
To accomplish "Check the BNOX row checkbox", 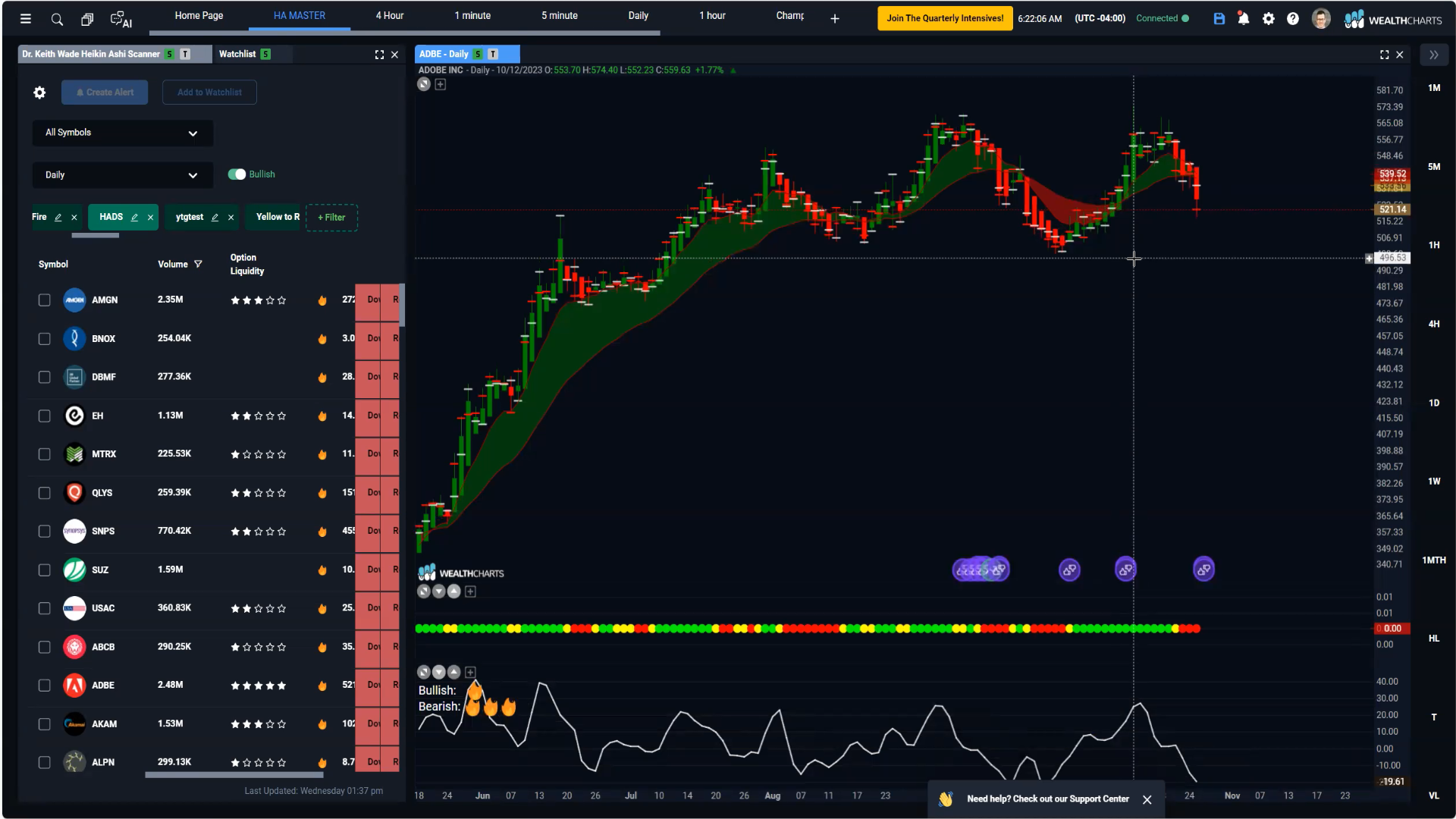I will pos(45,339).
